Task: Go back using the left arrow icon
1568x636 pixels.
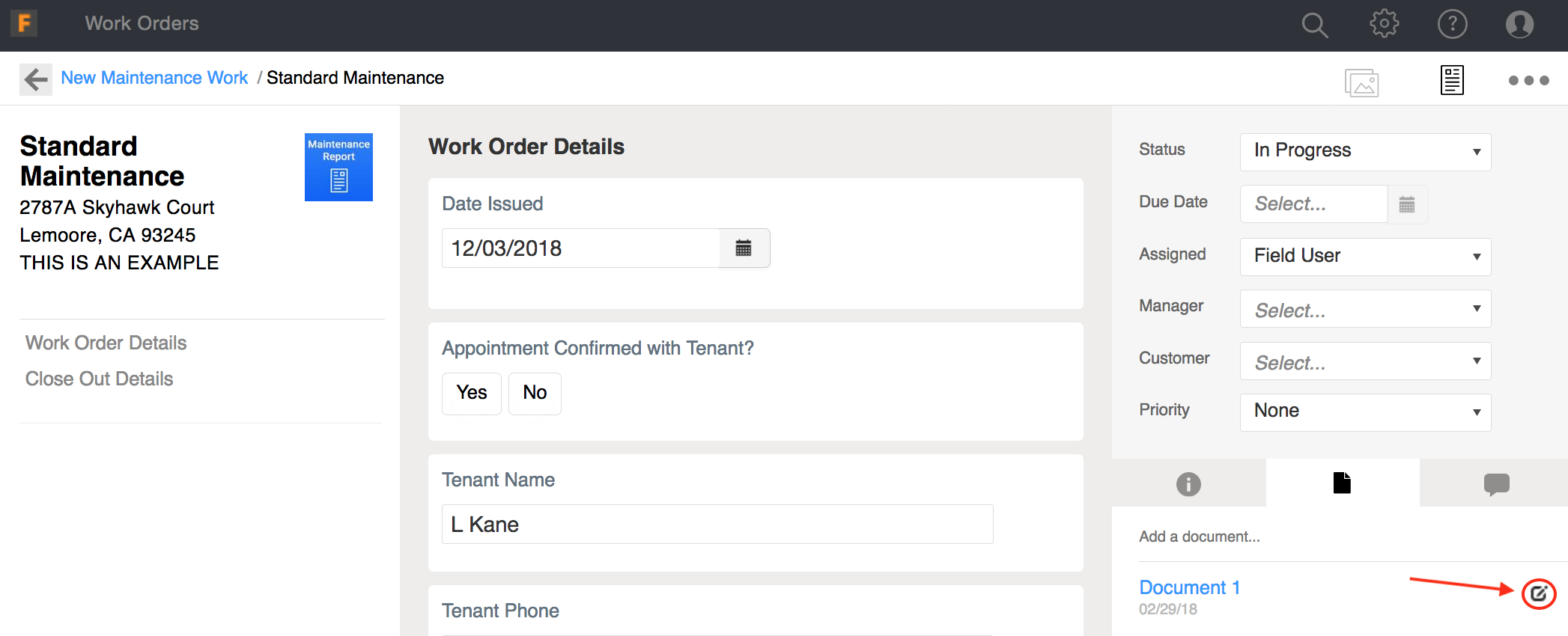Action: [35, 79]
